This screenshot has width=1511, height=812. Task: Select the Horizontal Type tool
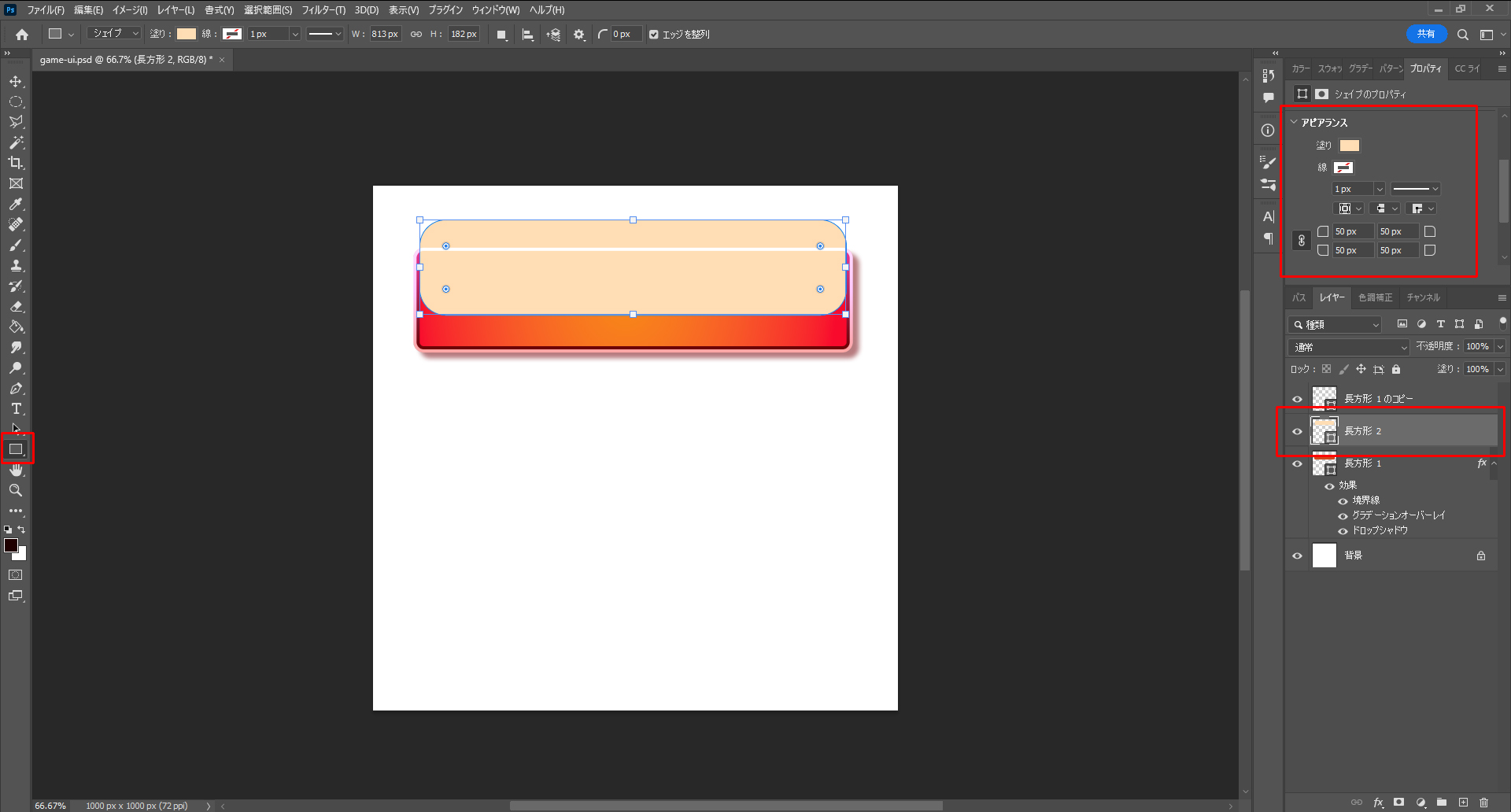(x=16, y=408)
